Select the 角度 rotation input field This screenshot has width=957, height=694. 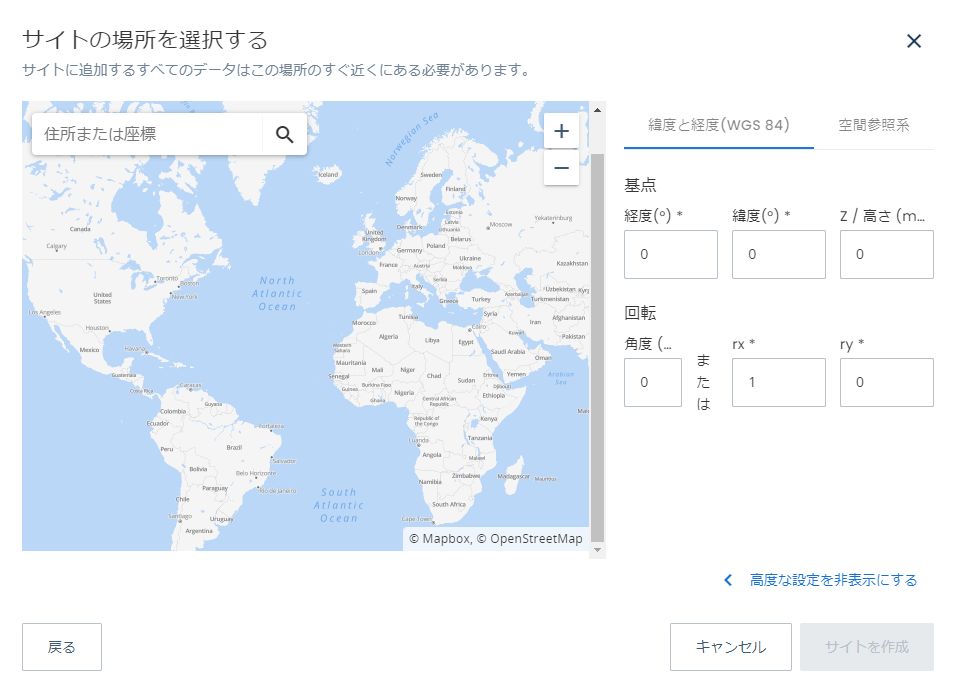click(652, 382)
